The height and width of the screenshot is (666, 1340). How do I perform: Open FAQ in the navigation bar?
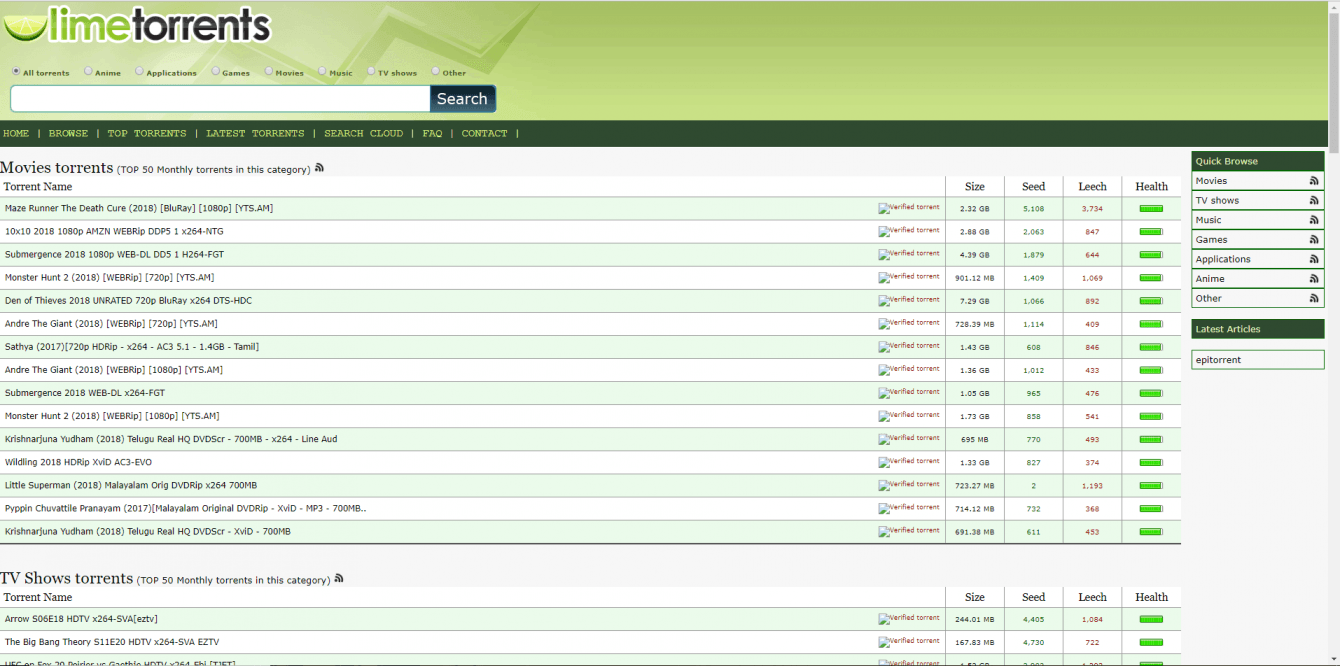click(x=432, y=133)
